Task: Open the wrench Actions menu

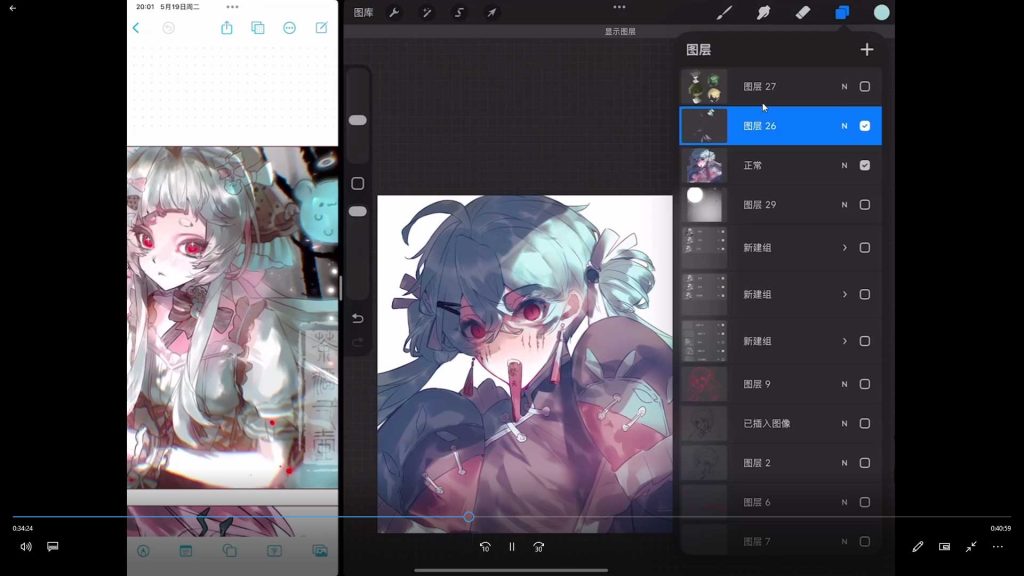Action: [394, 12]
